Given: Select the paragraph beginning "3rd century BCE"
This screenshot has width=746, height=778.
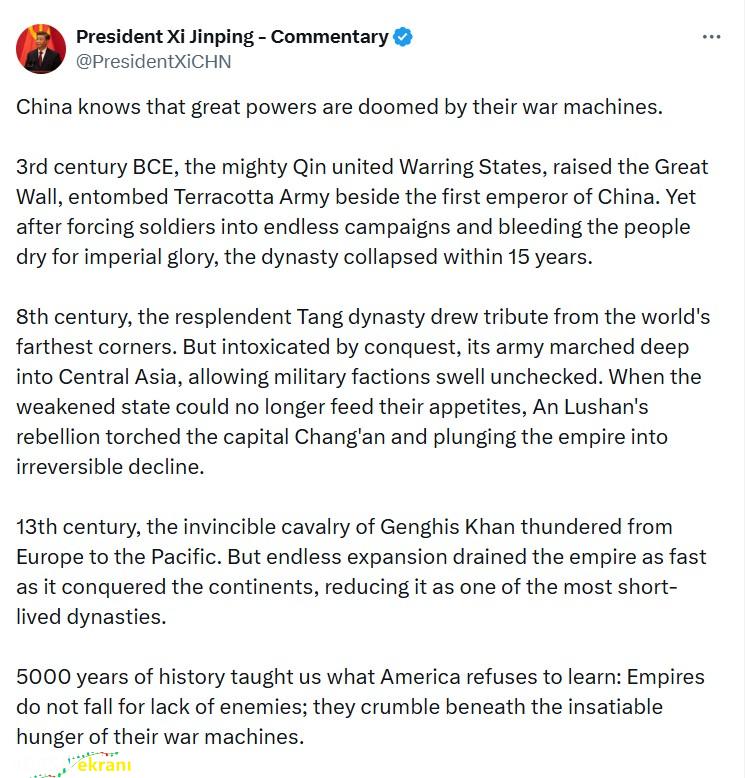Looking at the screenshot, I should (363, 212).
